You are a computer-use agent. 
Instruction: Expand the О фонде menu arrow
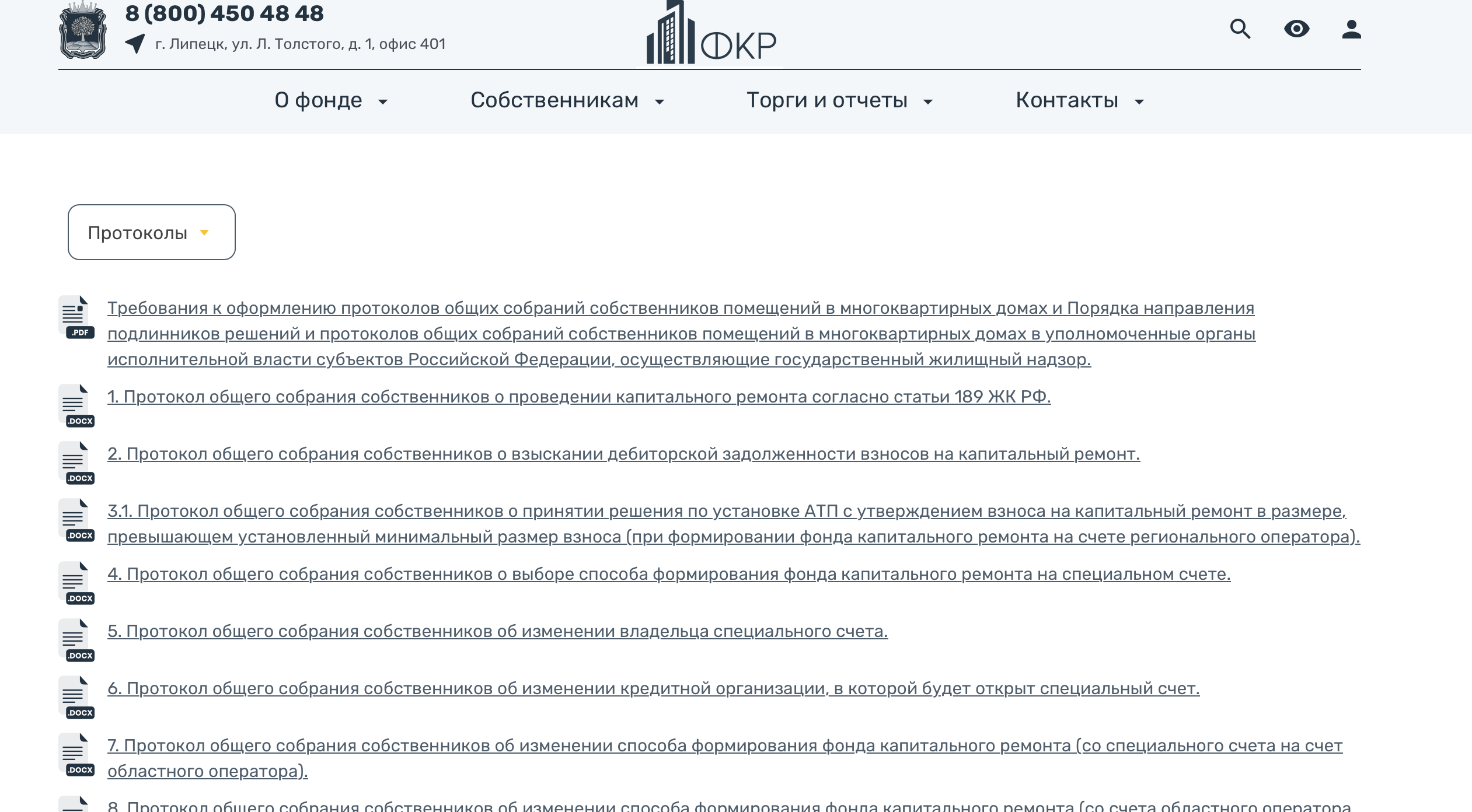click(x=383, y=102)
